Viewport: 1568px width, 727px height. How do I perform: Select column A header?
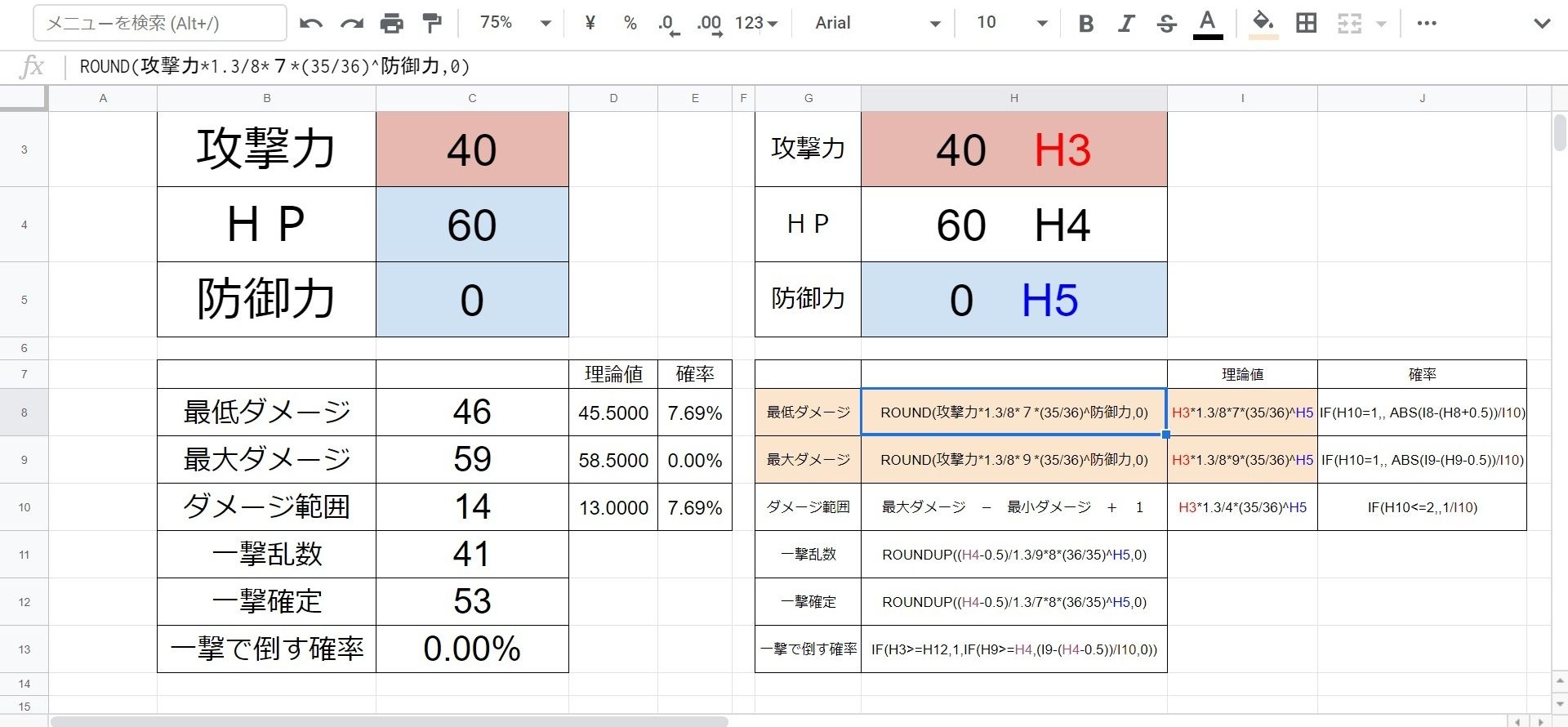pyautogui.click(x=103, y=98)
